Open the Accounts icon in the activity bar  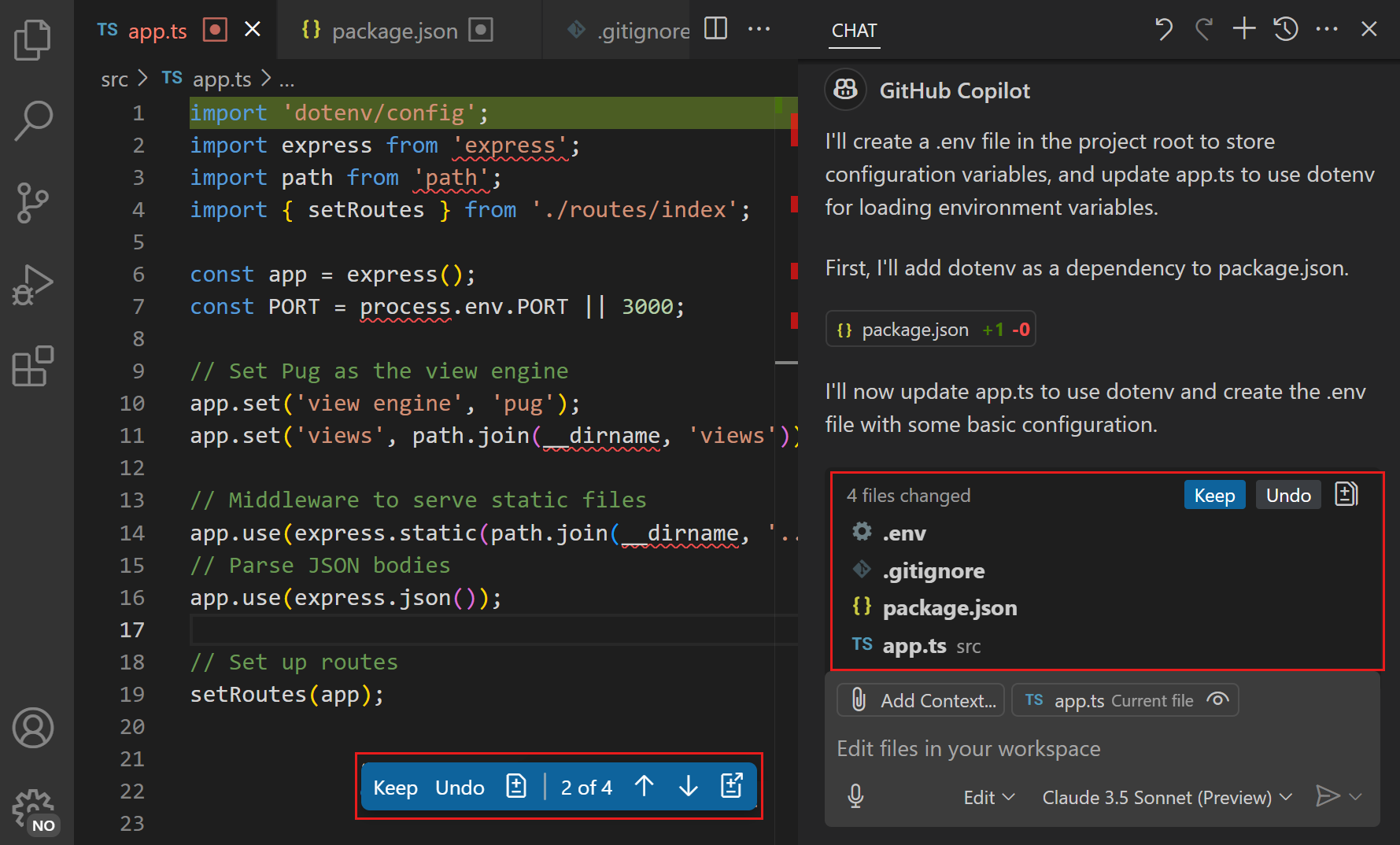(32, 728)
